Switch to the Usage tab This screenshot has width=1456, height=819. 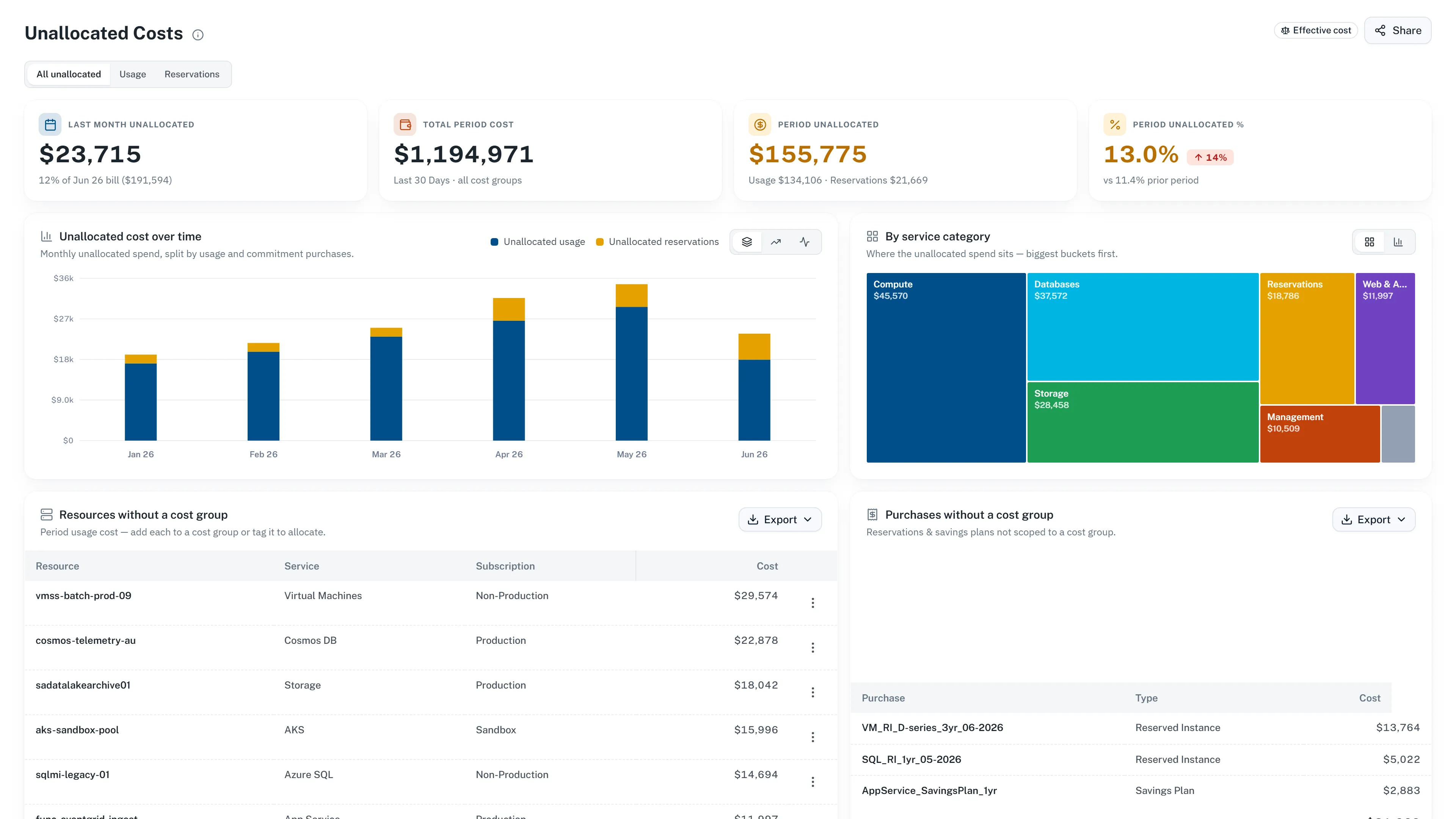pyautogui.click(x=132, y=74)
